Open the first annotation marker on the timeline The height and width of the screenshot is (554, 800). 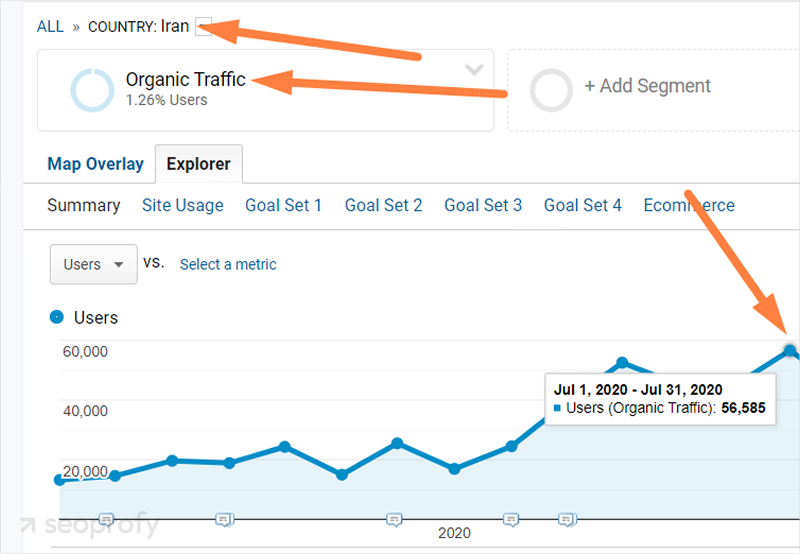click(x=107, y=519)
